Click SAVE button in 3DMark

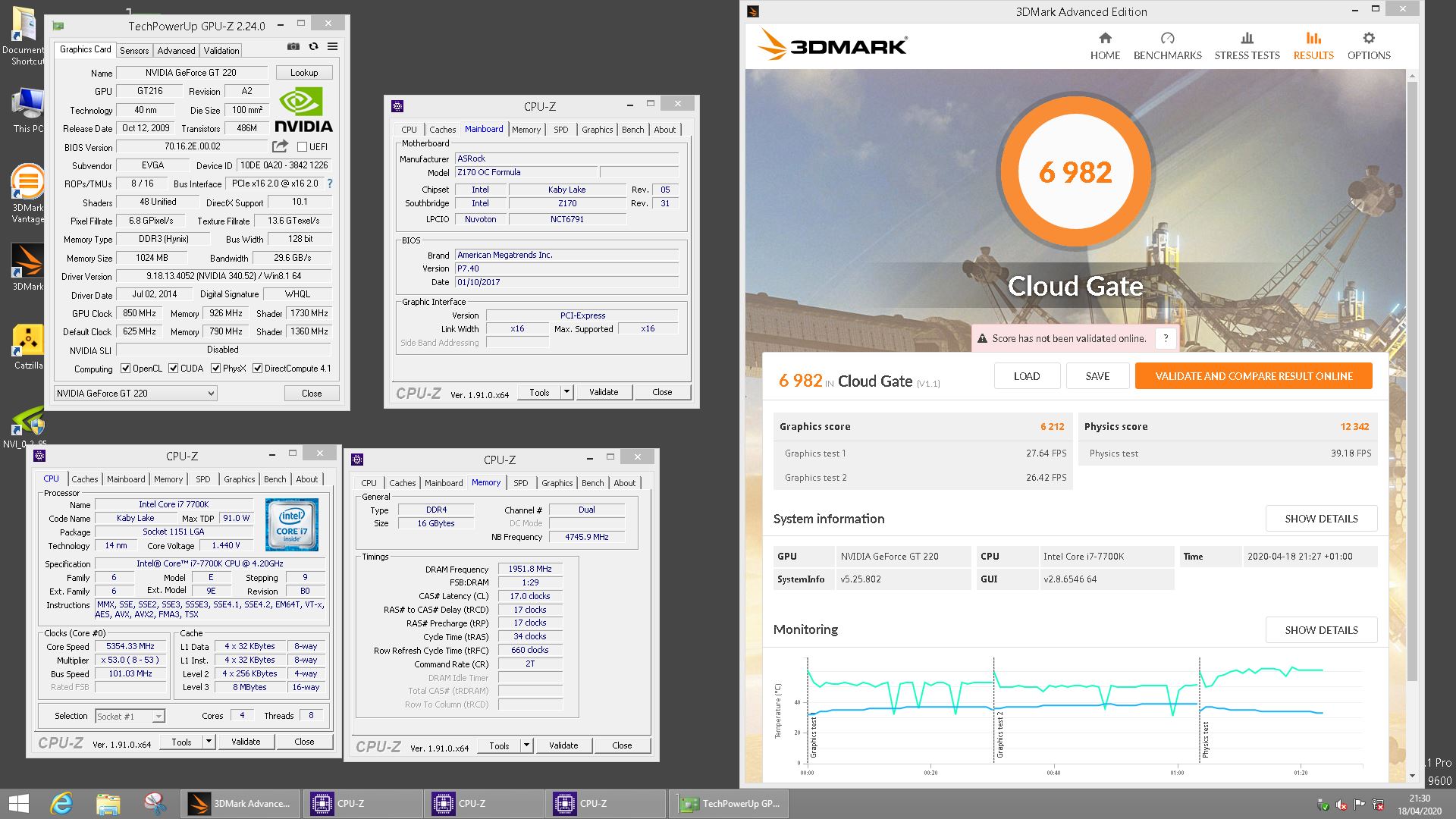coord(1097,376)
